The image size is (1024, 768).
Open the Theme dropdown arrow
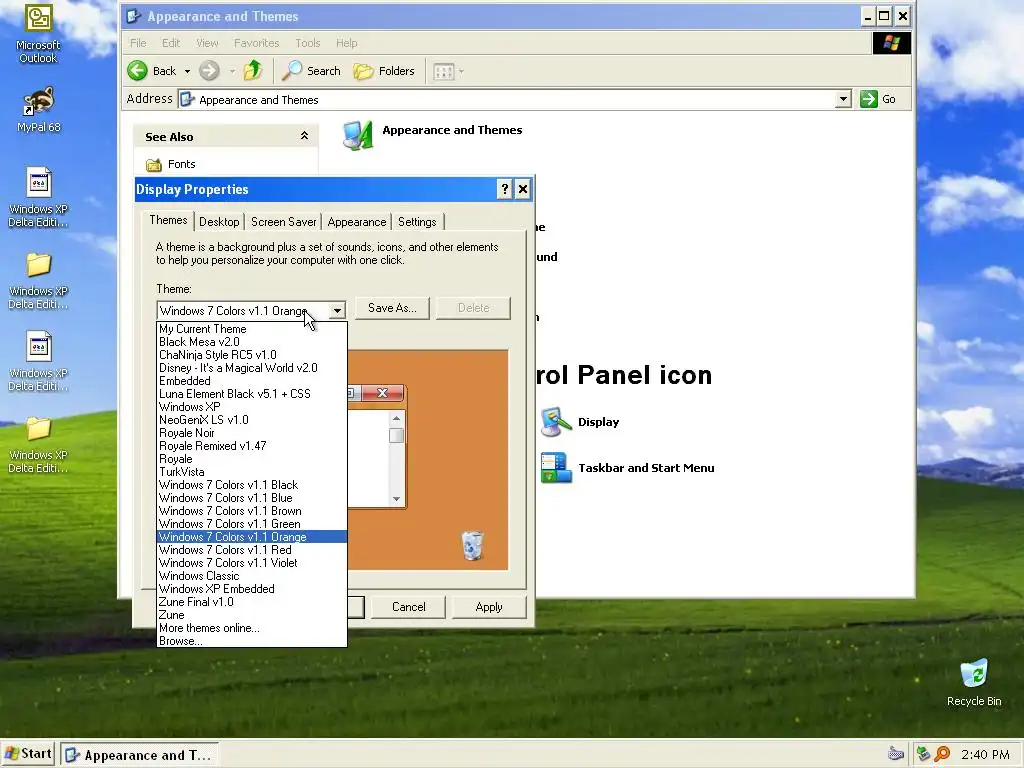(337, 311)
